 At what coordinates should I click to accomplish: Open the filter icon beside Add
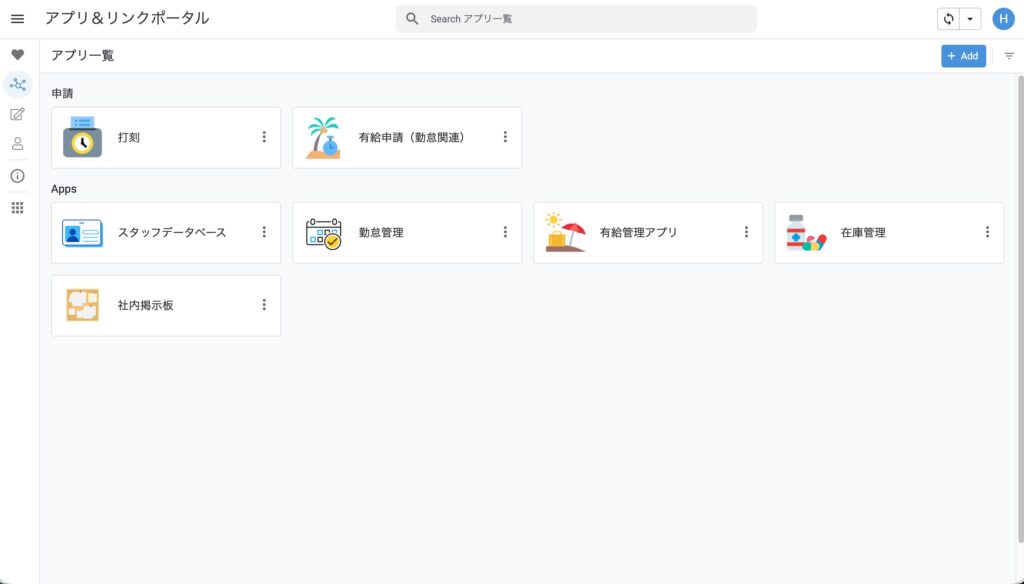[x=1009, y=56]
